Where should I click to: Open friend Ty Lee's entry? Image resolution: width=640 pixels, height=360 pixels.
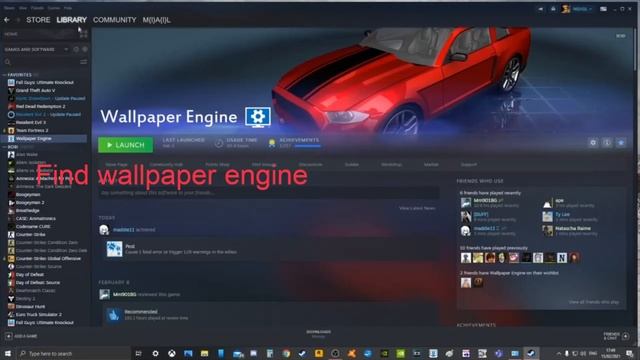(x=570, y=216)
